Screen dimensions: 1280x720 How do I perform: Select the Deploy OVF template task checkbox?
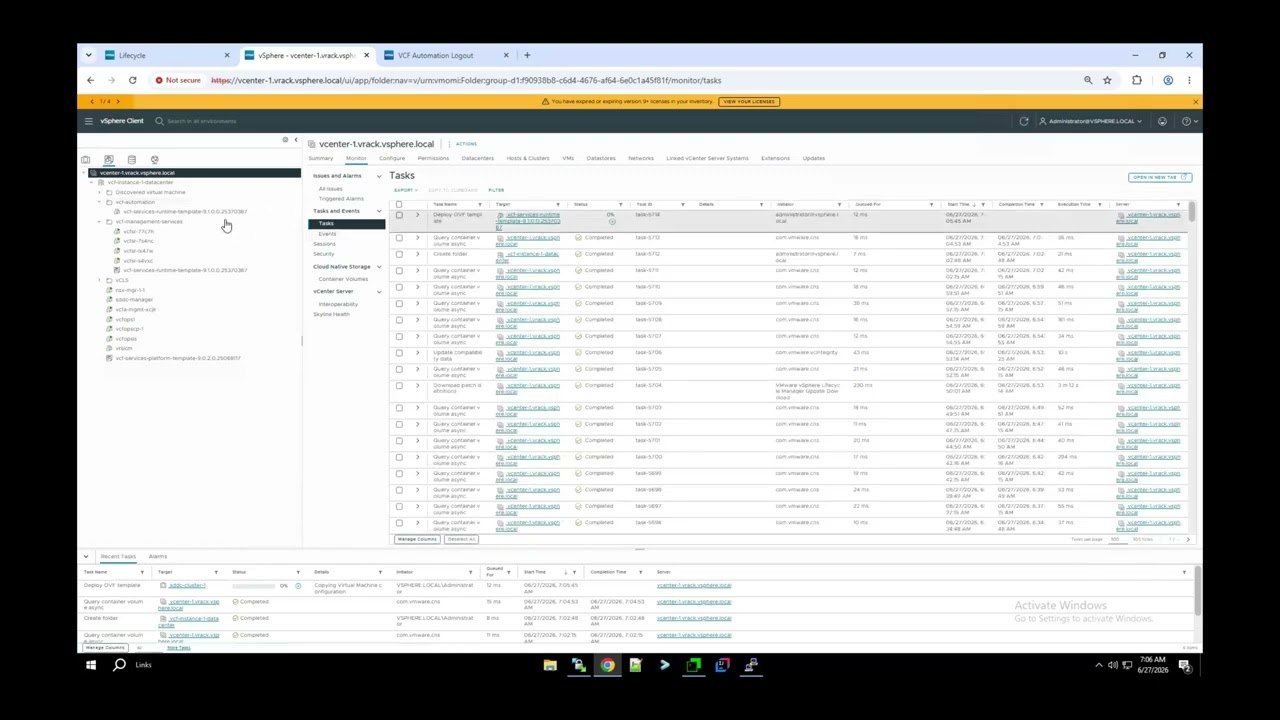coord(399,215)
